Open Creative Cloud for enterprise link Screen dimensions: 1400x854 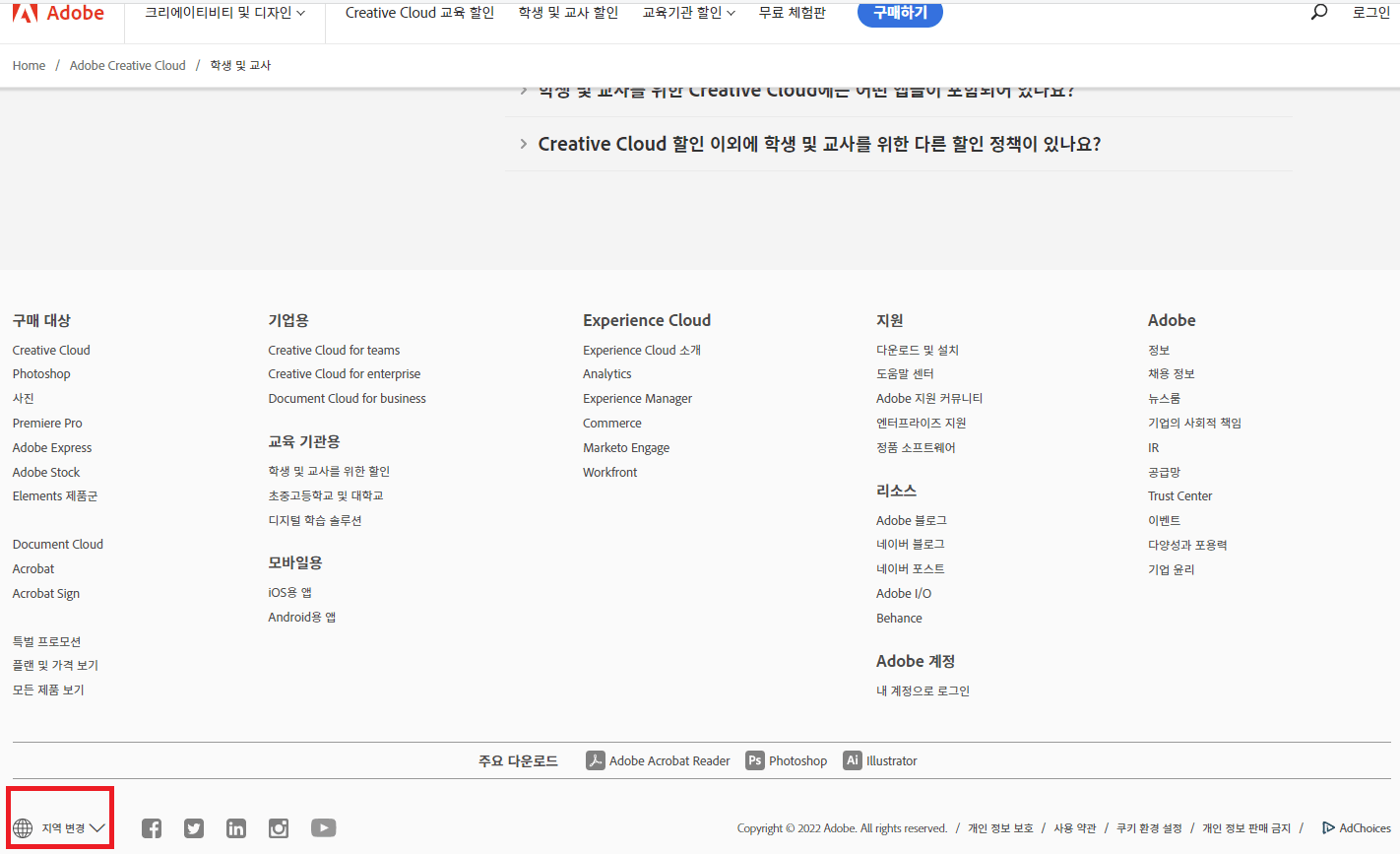[345, 374]
